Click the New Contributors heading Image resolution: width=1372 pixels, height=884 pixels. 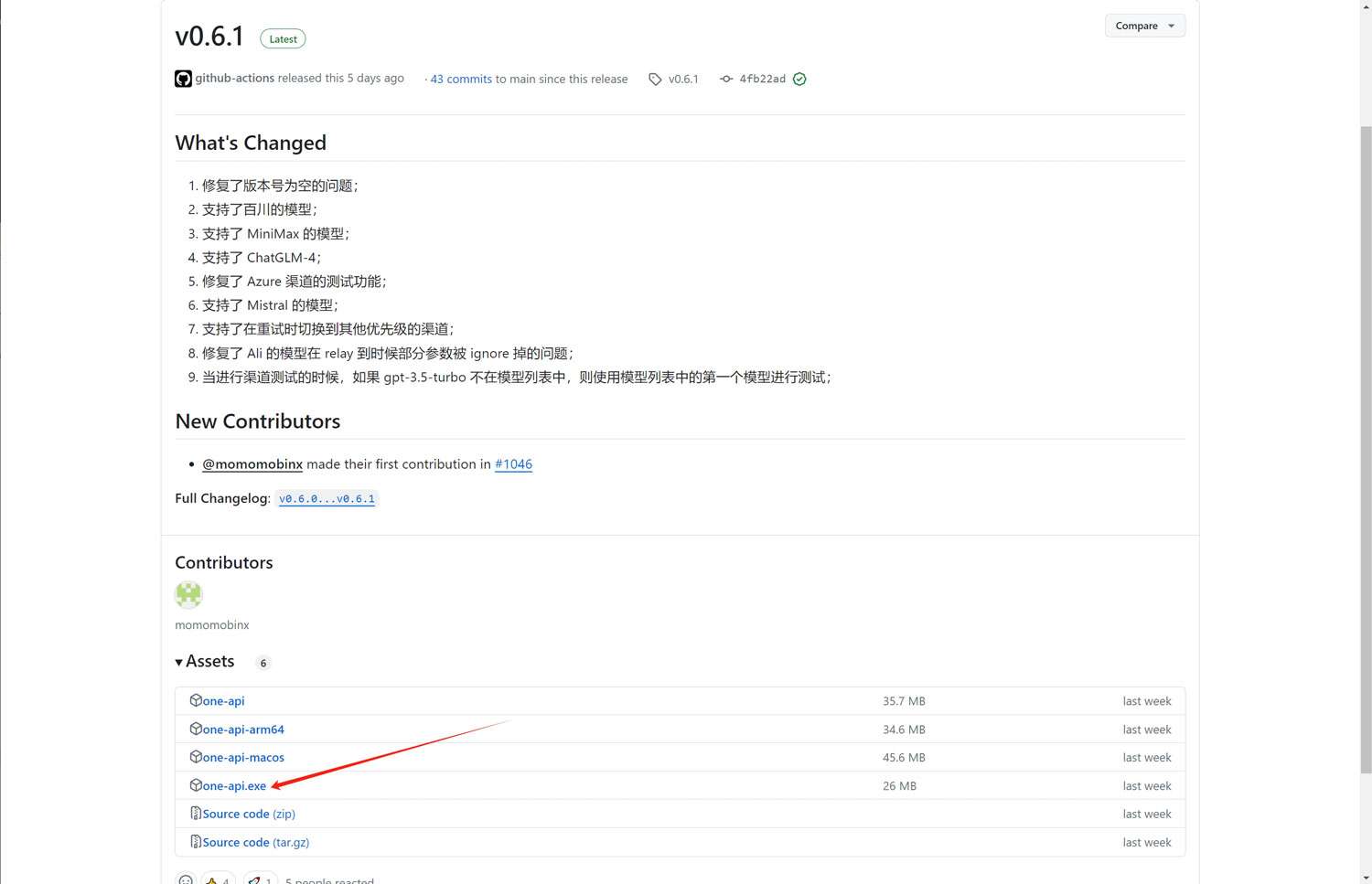tap(258, 421)
